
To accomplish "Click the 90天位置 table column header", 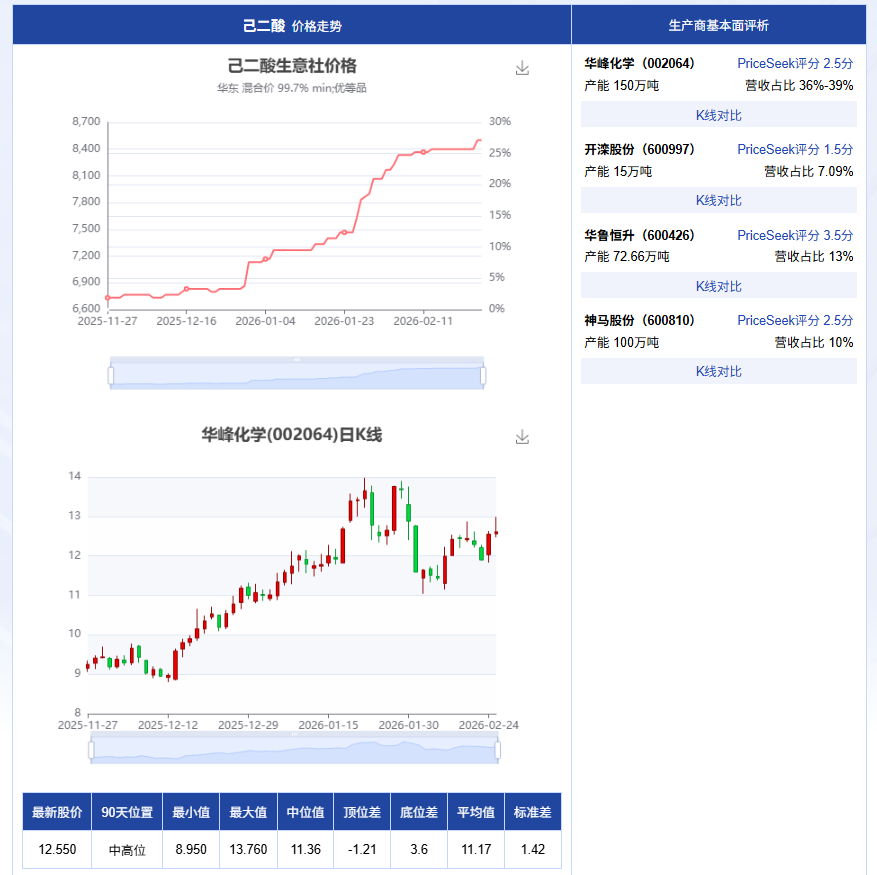I will point(127,812).
